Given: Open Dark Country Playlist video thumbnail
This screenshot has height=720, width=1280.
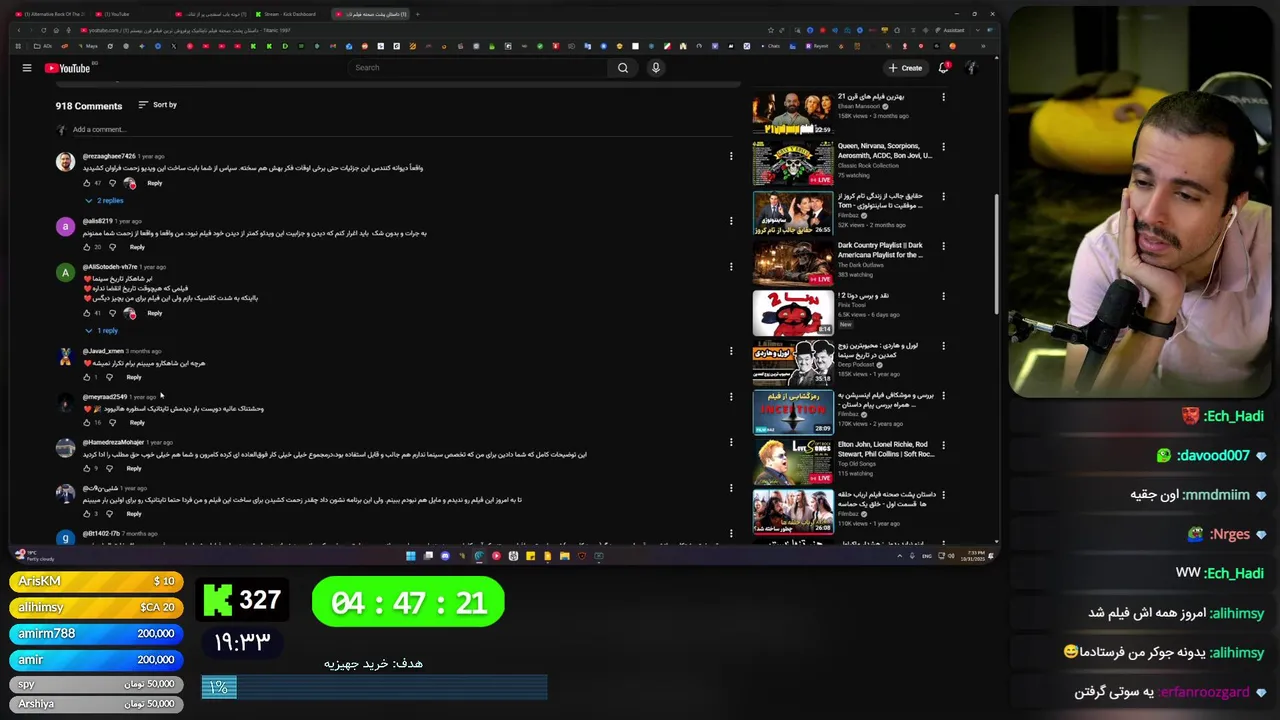Looking at the screenshot, I should coord(793,263).
